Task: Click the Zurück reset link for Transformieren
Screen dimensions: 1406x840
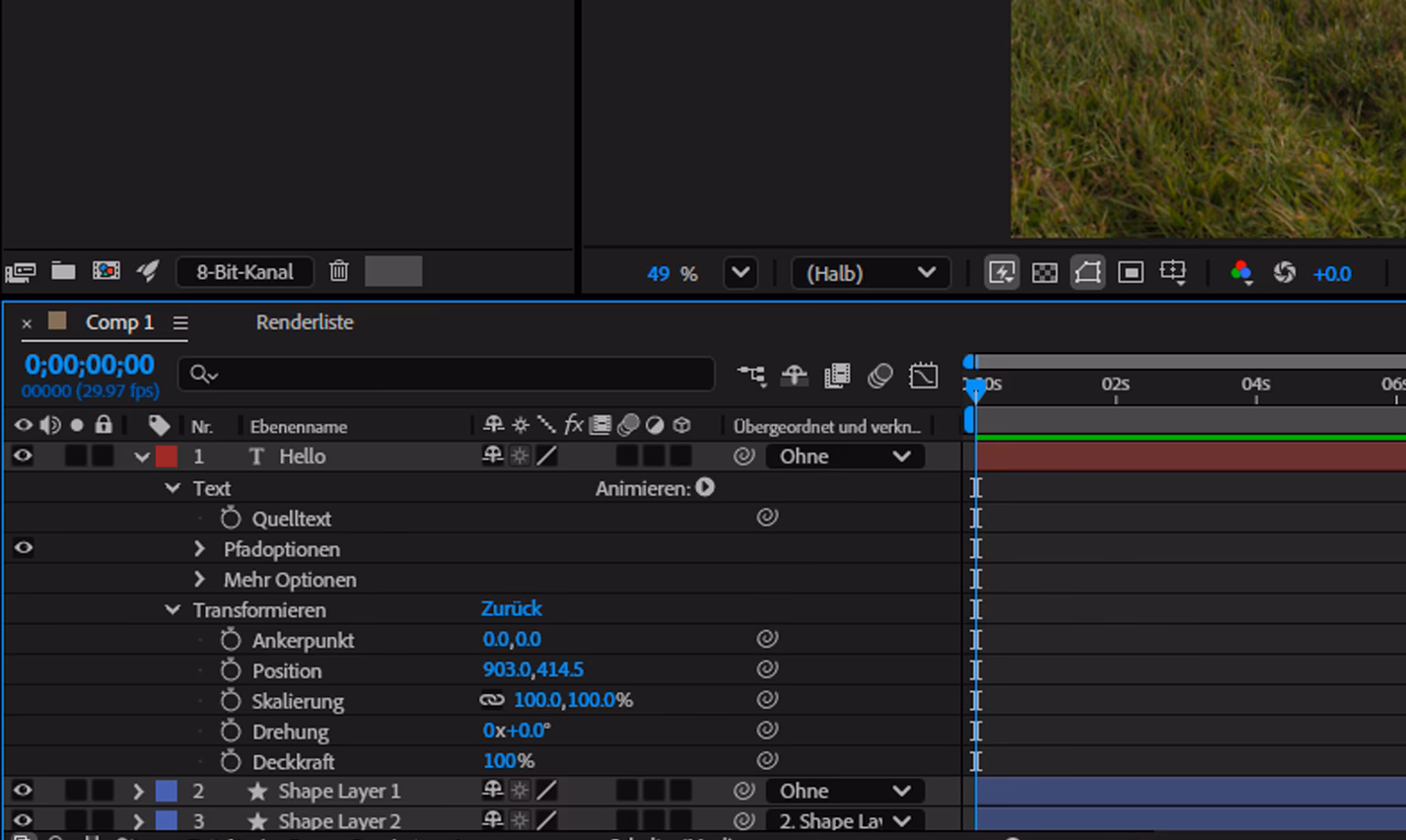Action: pos(511,609)
